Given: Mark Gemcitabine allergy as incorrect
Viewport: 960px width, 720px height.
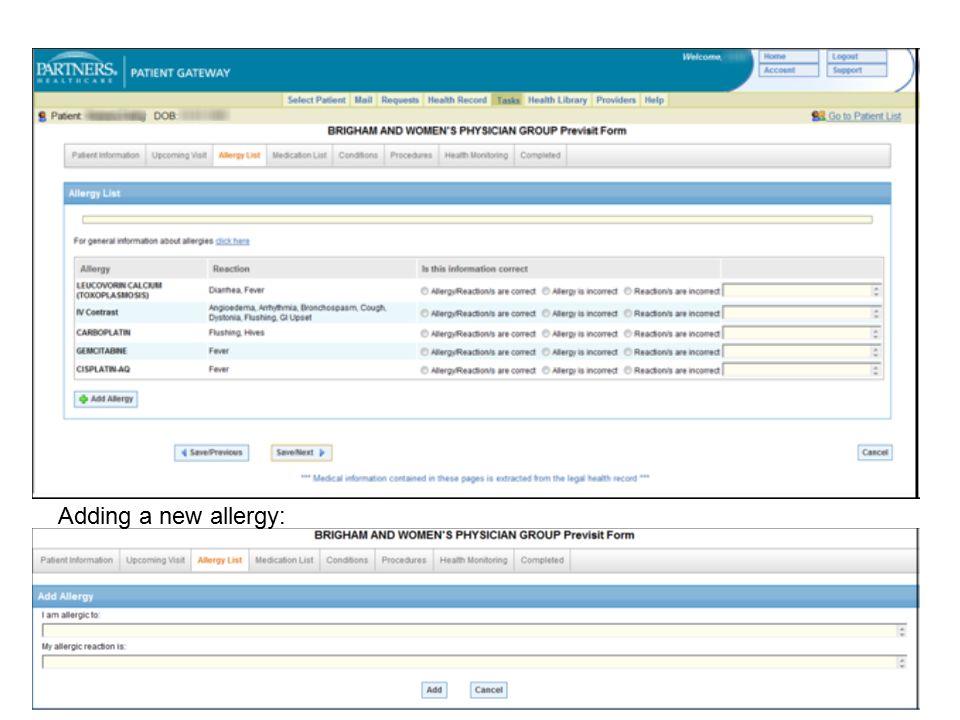Looking at the screenshot, I should pos(546,352).
